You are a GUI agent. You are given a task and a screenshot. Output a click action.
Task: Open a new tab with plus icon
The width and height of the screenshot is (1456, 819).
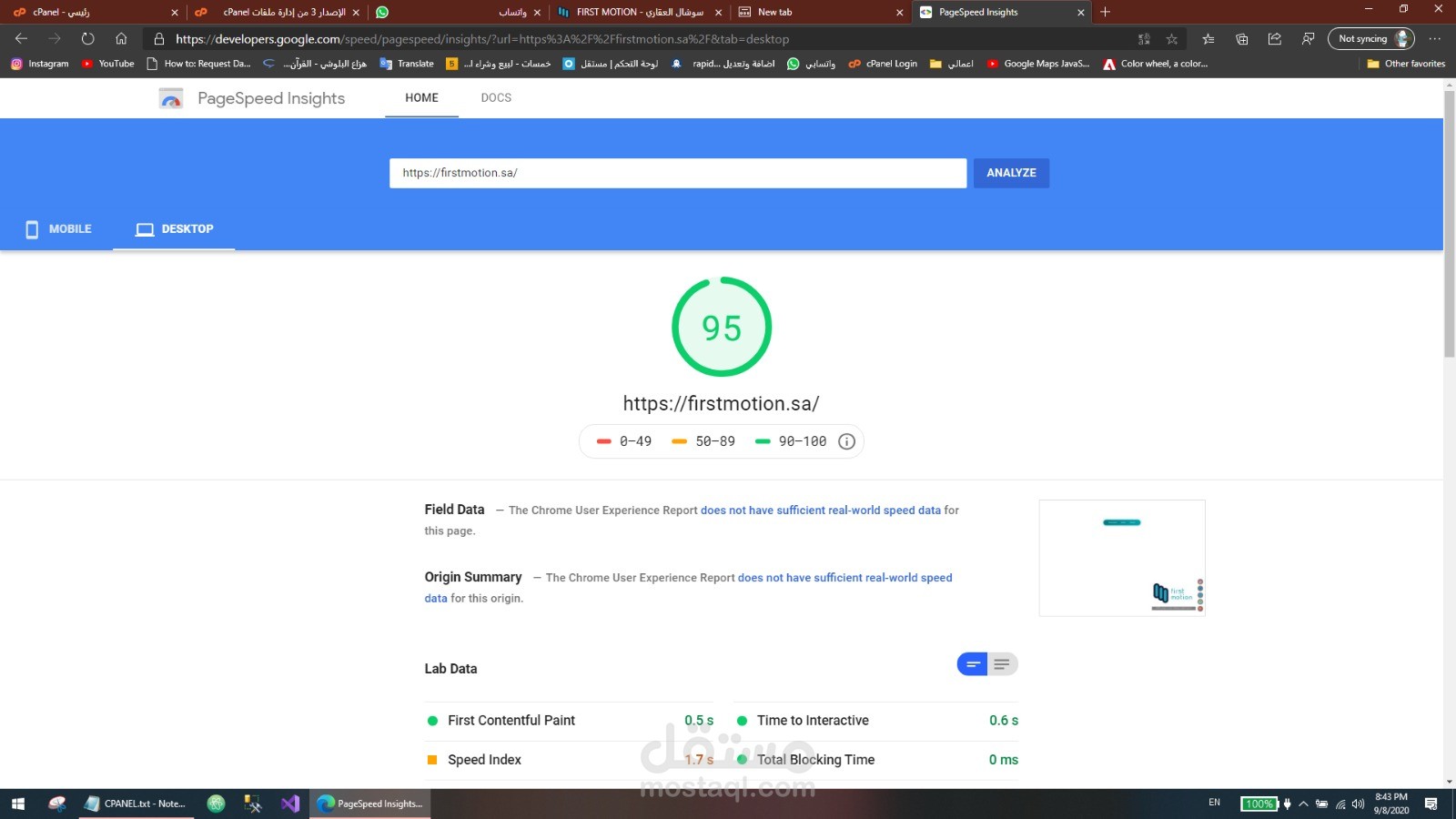click(x=1105, y=12)
